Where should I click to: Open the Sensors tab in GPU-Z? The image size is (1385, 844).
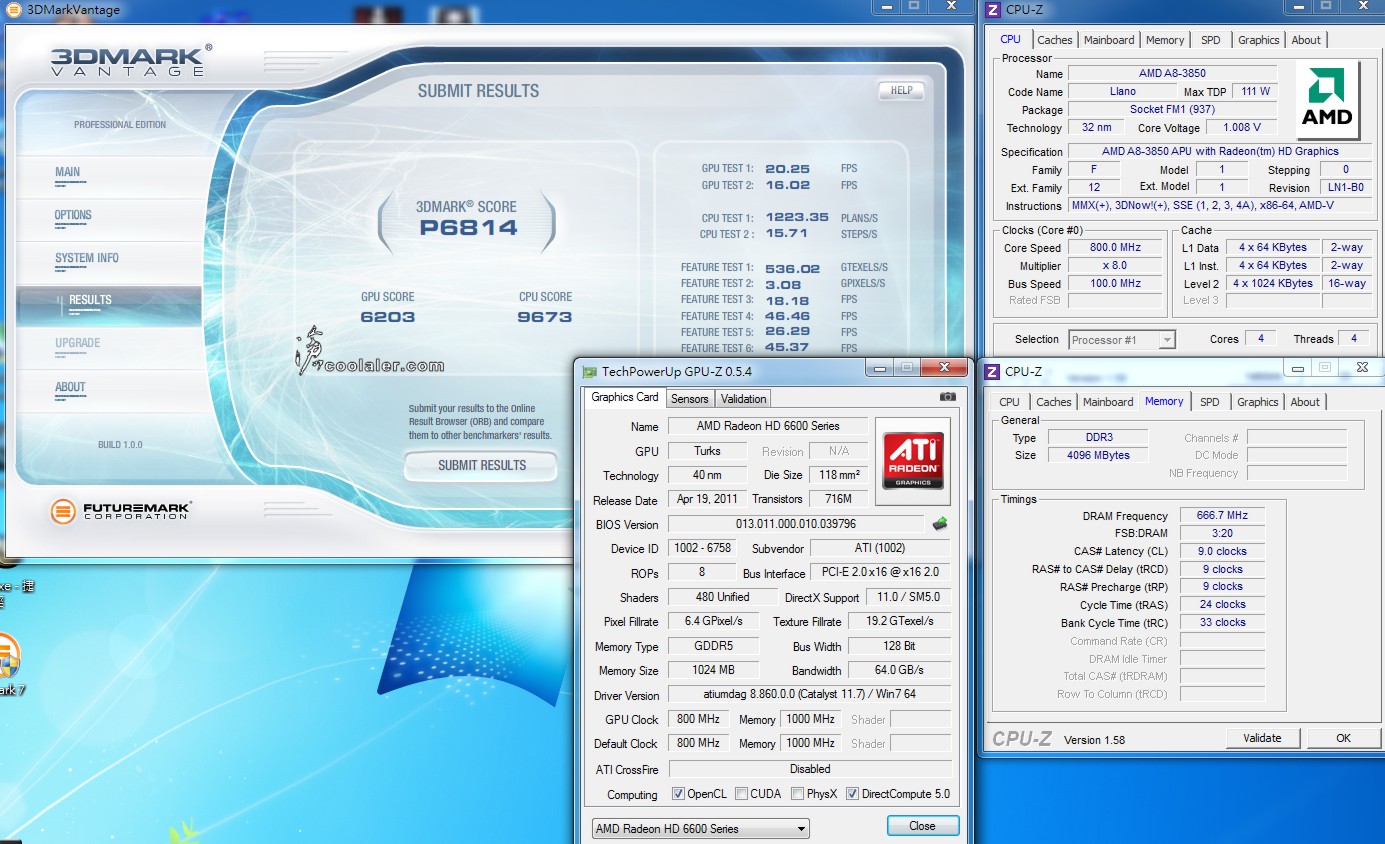[689, 398]
